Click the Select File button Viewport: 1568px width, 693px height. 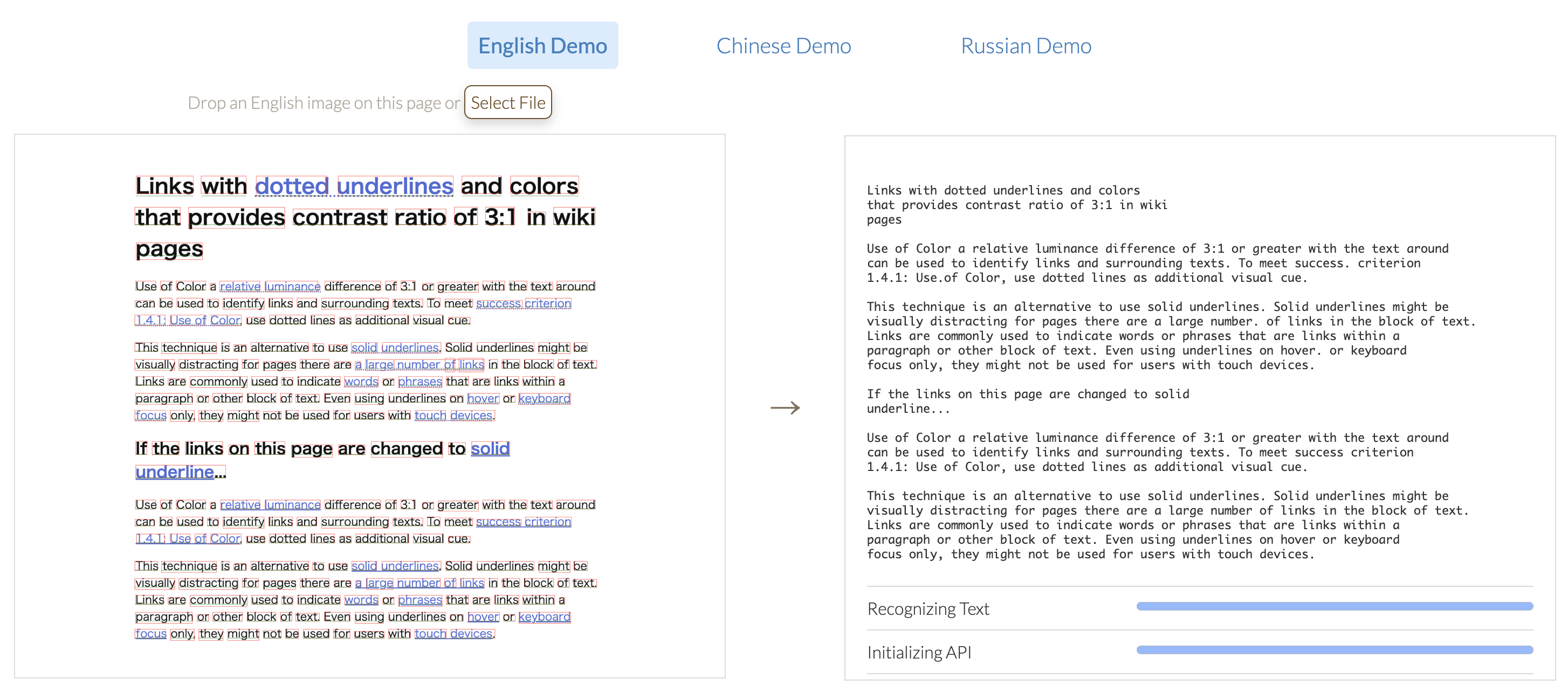click(507, 102)
